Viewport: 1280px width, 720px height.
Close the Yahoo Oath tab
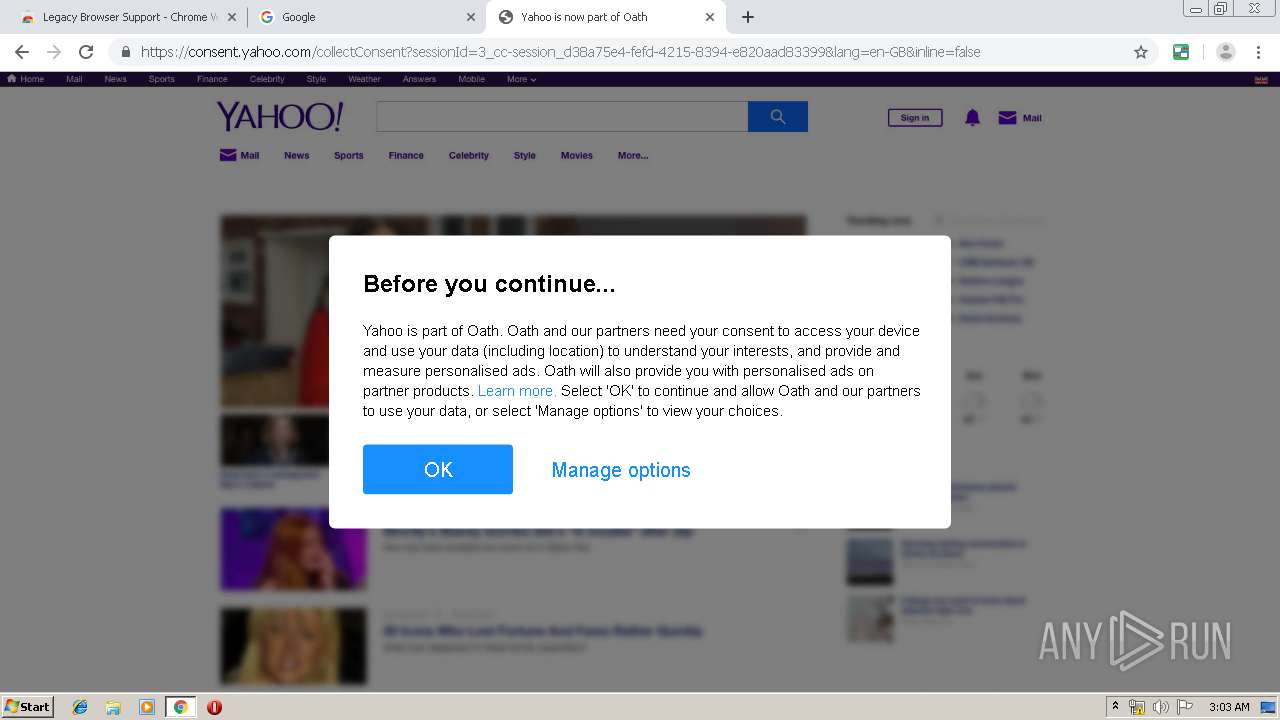[710, 17]
